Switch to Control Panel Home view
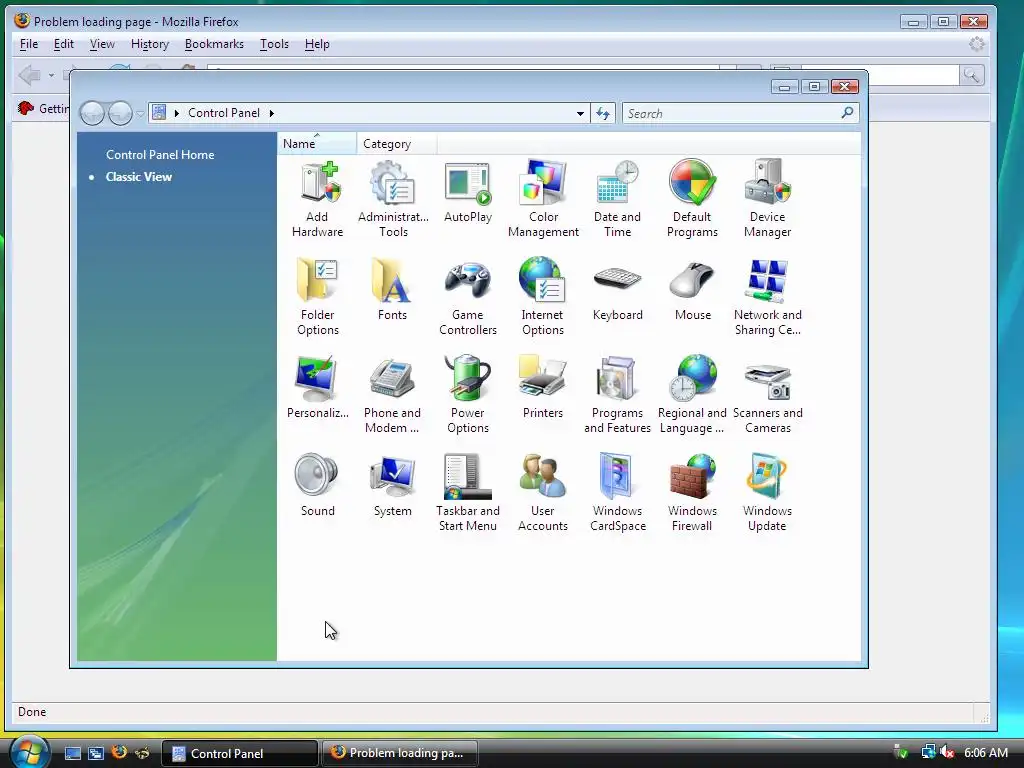Image resolution: width=1024 pixels, height=768 pixels. pyautogui.click(x=160, y=155)
